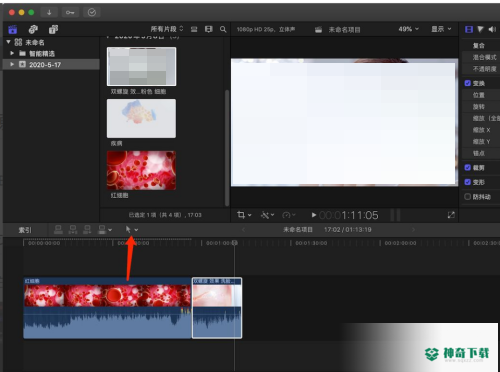Click the 未命名项目 project name in viewer
Image resolution: width=500 pixels, height=372 pixels.
pyautogui.click(x=344, y=30)
